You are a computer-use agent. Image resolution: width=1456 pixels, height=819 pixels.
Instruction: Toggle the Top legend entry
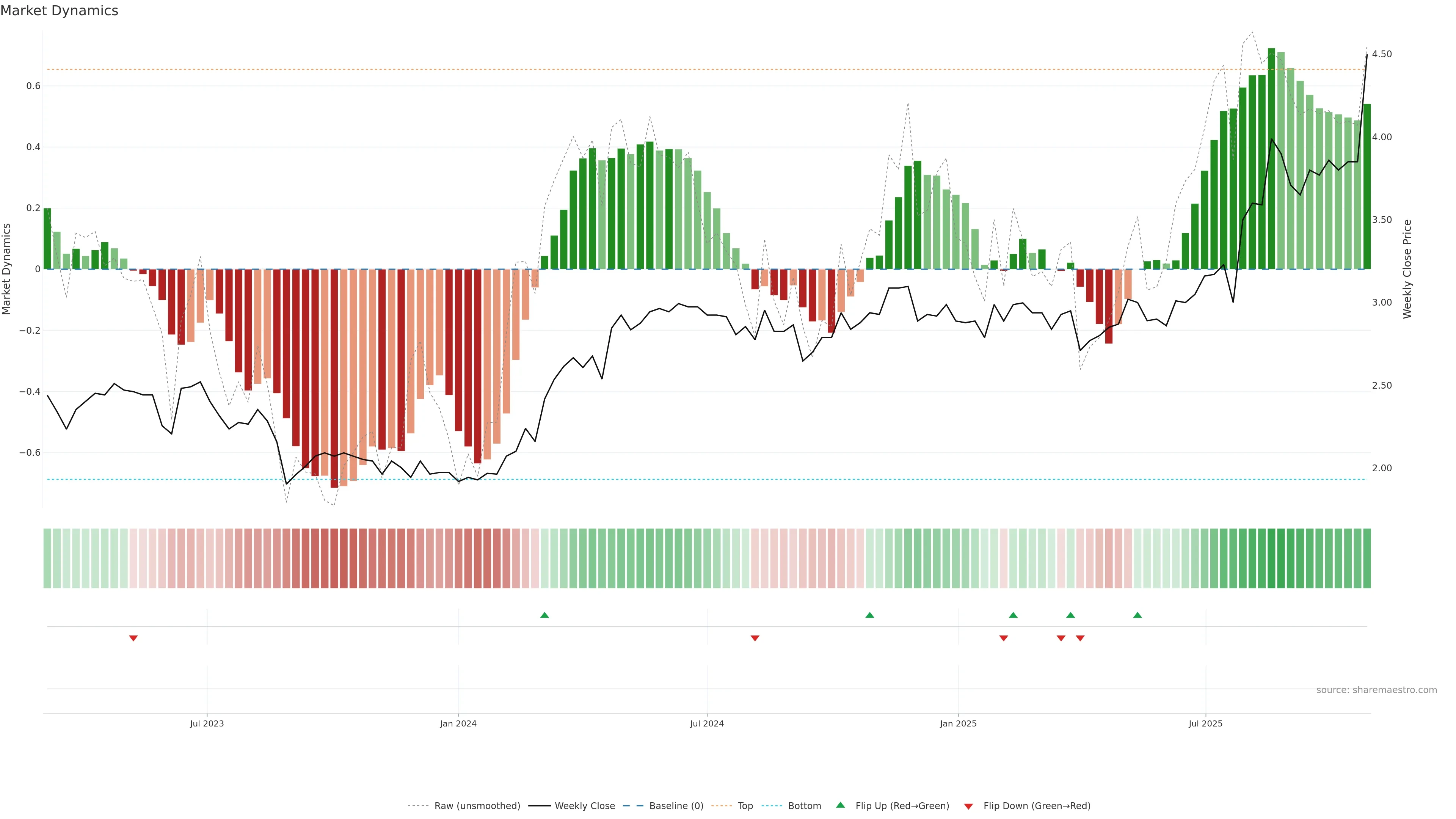click(x=745, y=805)
